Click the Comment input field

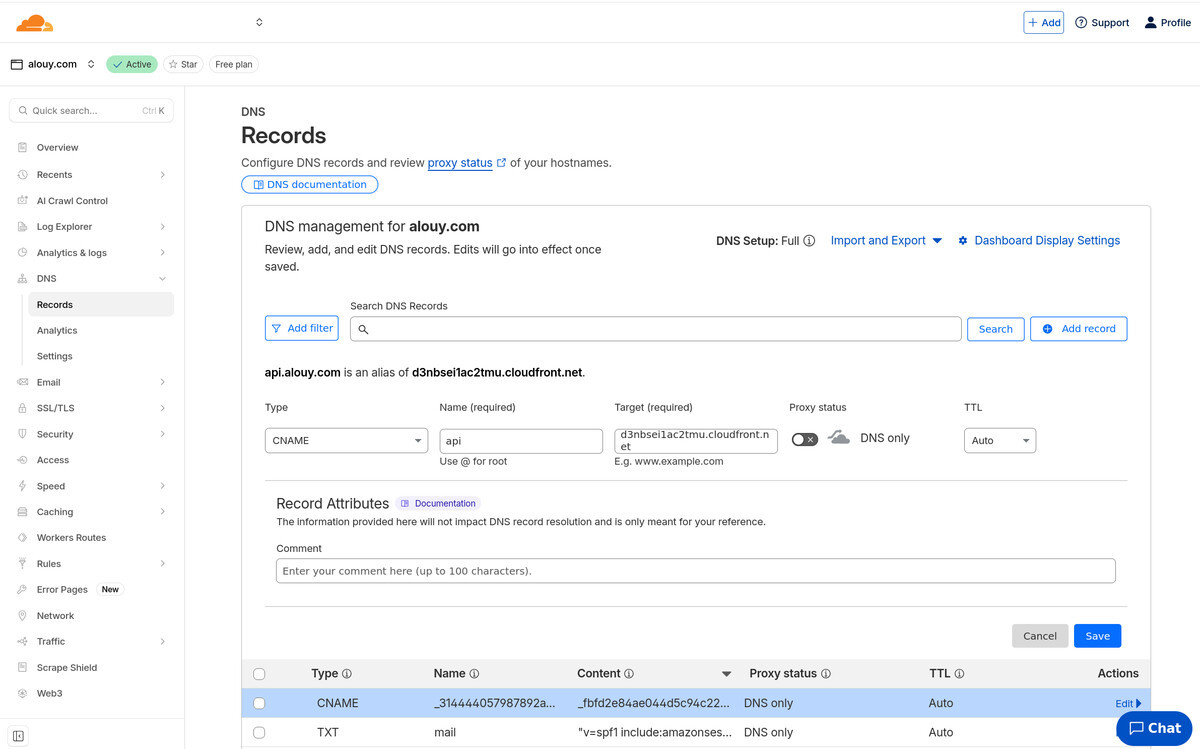(x=695, y=571)
